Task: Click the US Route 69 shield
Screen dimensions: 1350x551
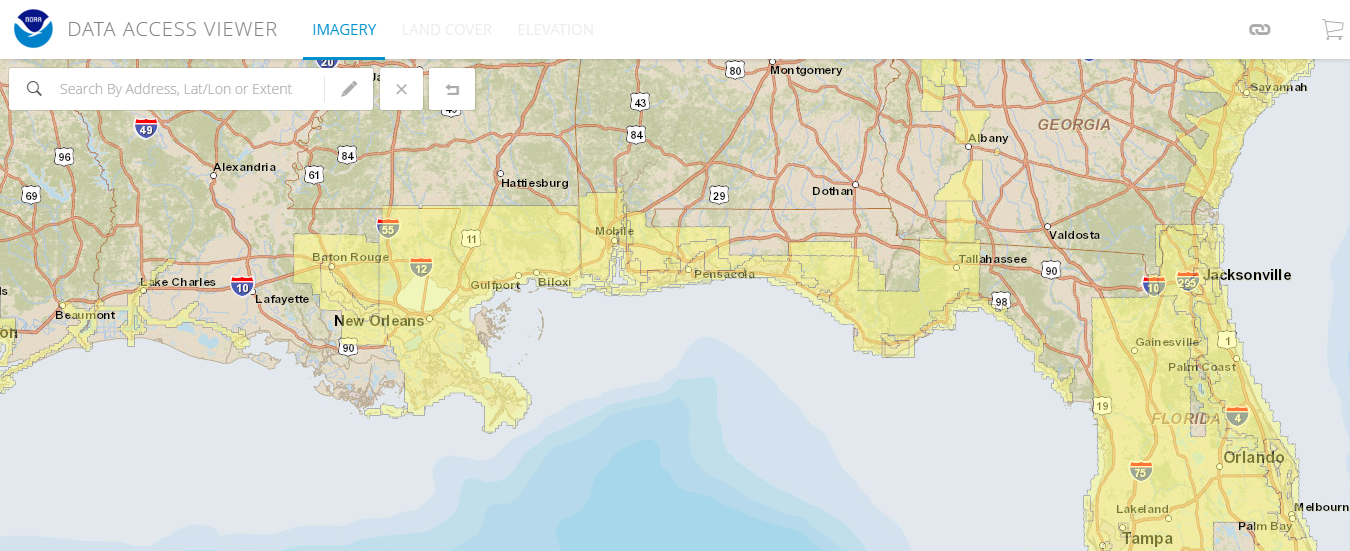Action: pos(31,195)
